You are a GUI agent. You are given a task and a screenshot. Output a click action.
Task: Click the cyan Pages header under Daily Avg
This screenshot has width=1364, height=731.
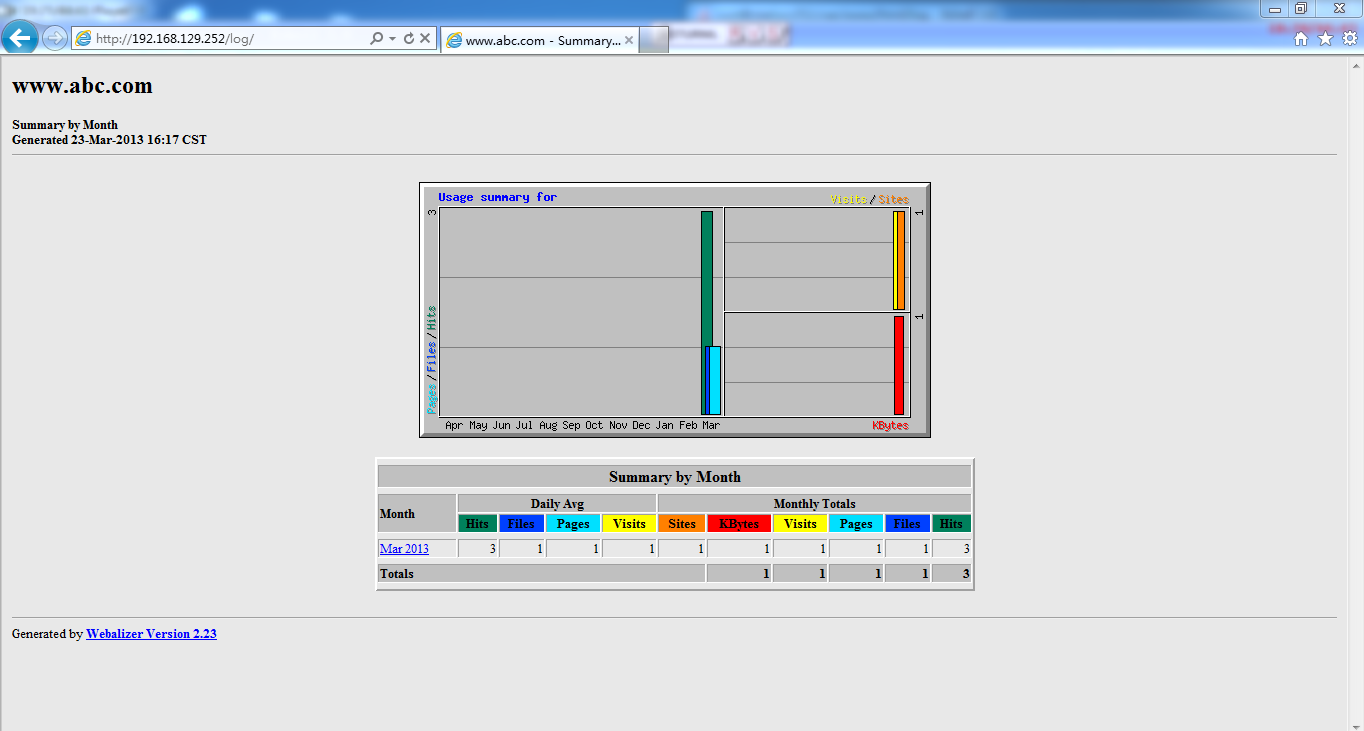[x=573, y=523]
